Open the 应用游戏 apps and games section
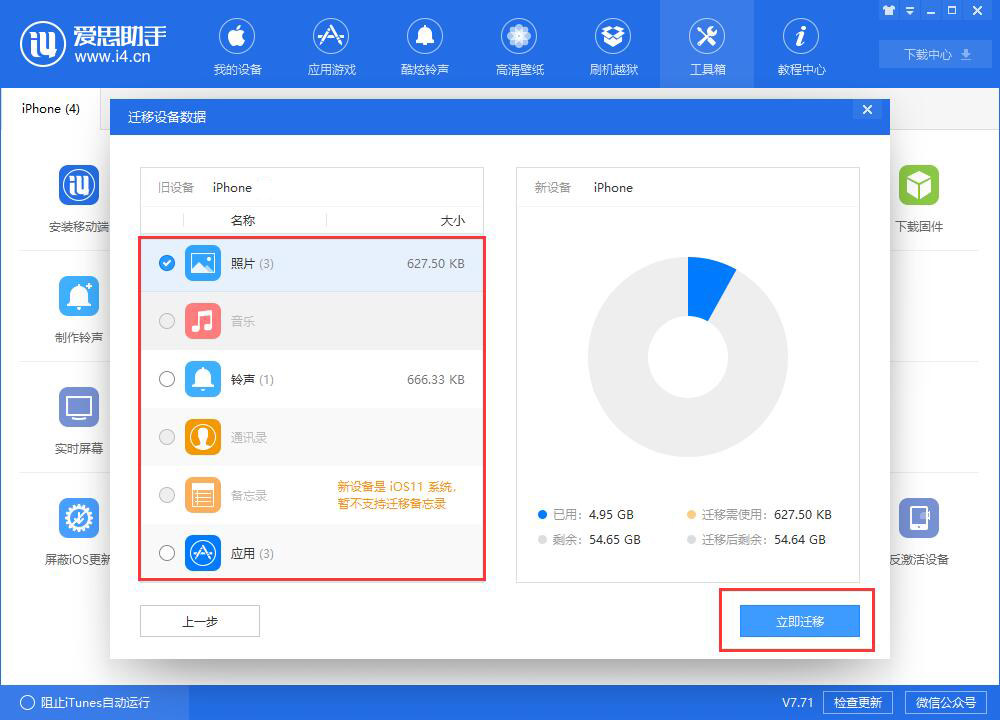Screen dimensions: 1000x720 [x=331, y=45]
